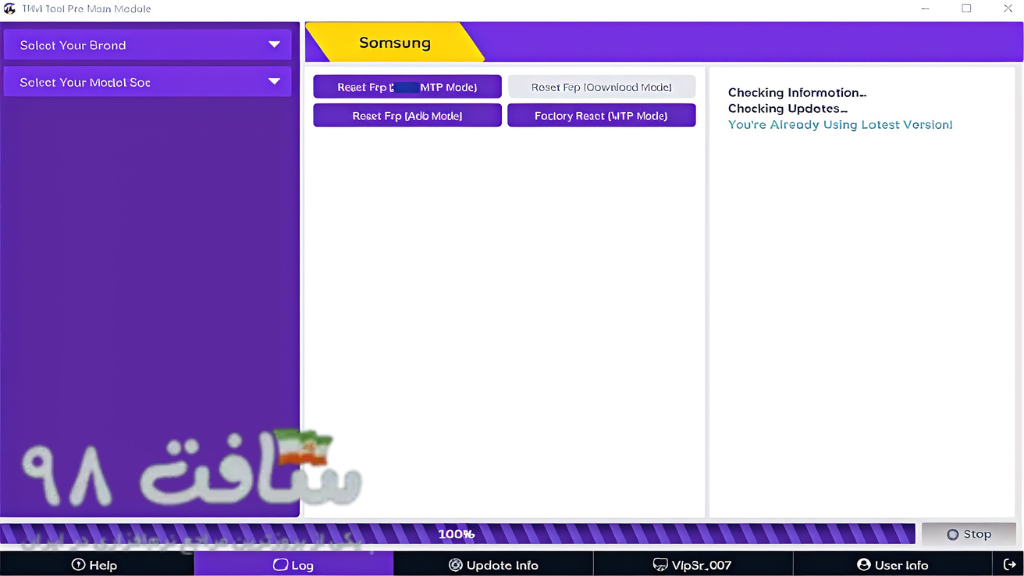Click the logout exit icon
The height and width of the screenshot is (576, 1024).
[x=1009, y=564]
